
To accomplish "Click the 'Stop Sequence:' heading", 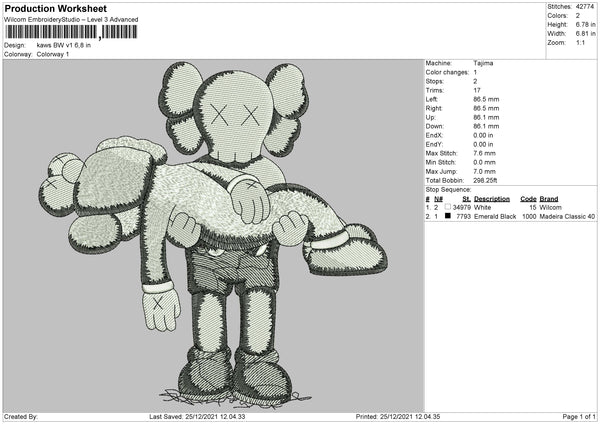I will point(448,190).
